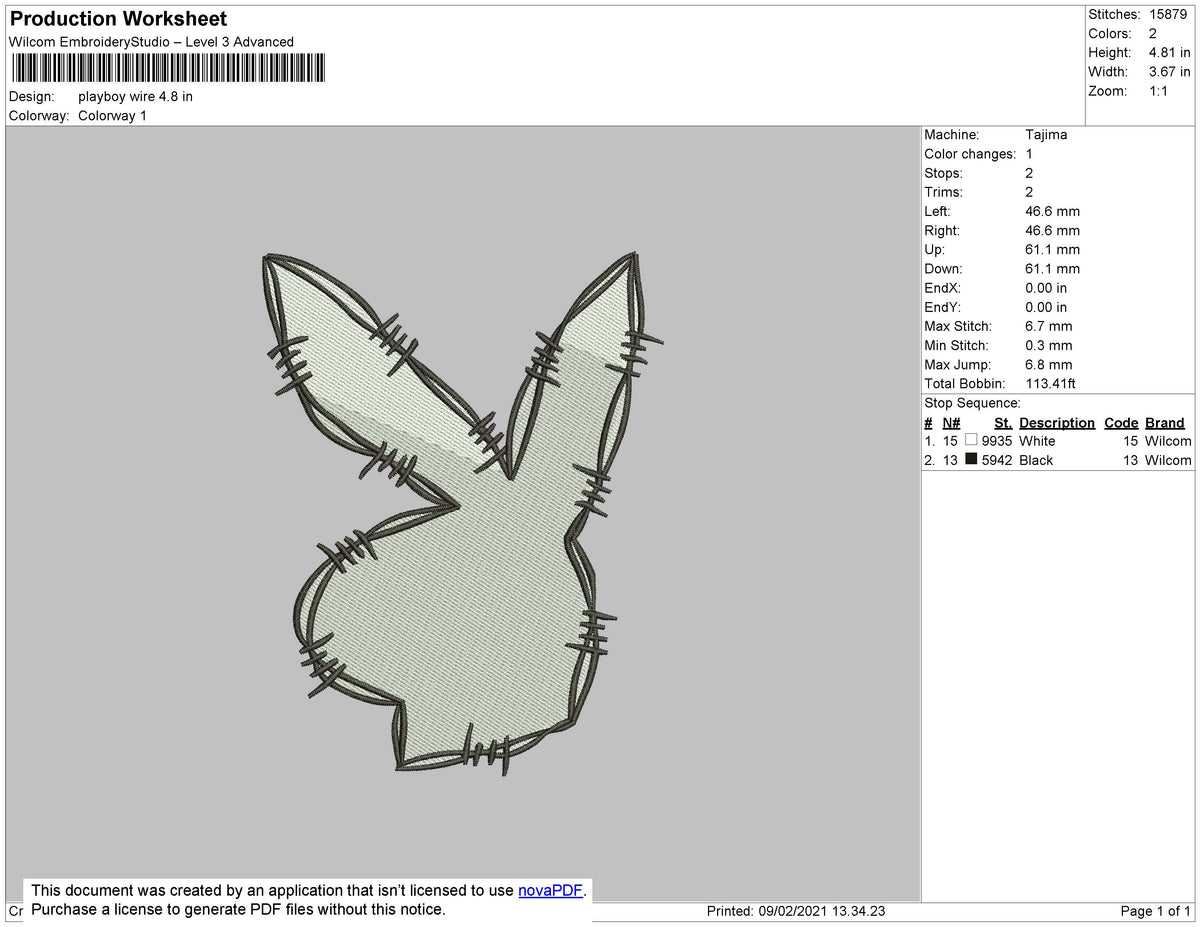Select the Colors value 2
This screenshot has width=1200, height=927.
point(1153,33)
